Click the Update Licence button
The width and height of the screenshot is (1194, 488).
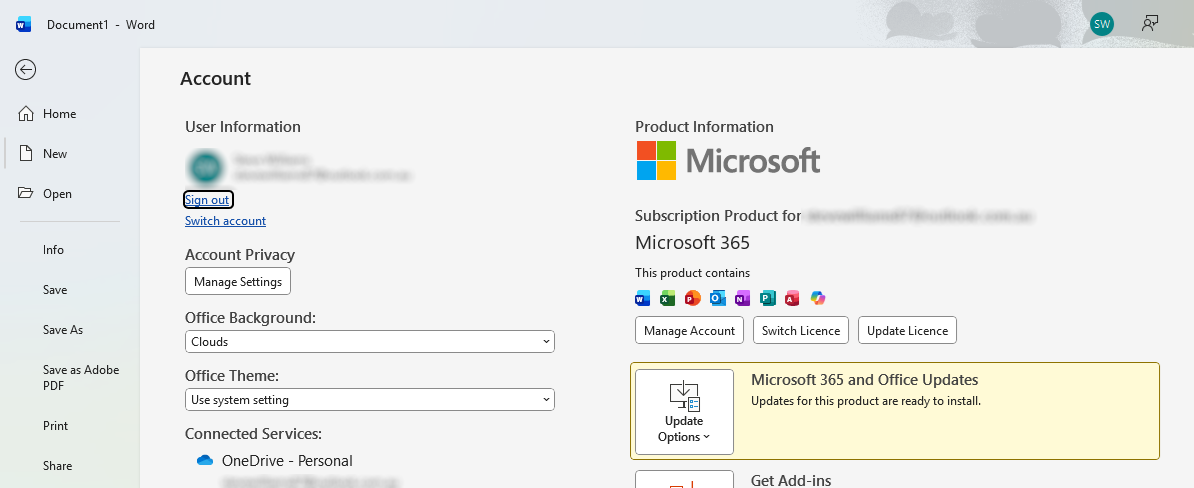coord(907,330)
